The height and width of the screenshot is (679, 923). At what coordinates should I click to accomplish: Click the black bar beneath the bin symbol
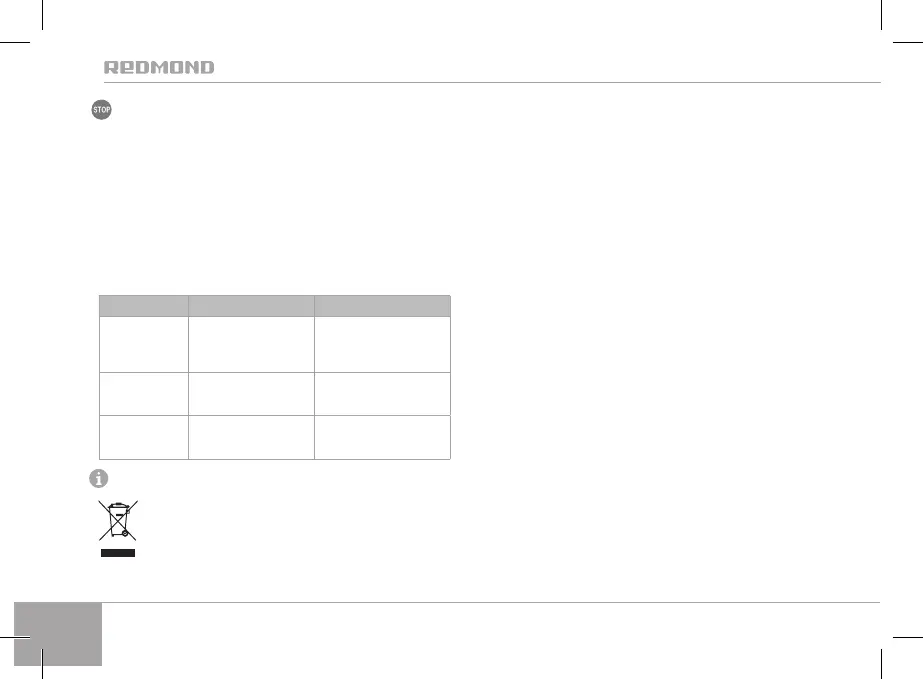coord(116,552)
